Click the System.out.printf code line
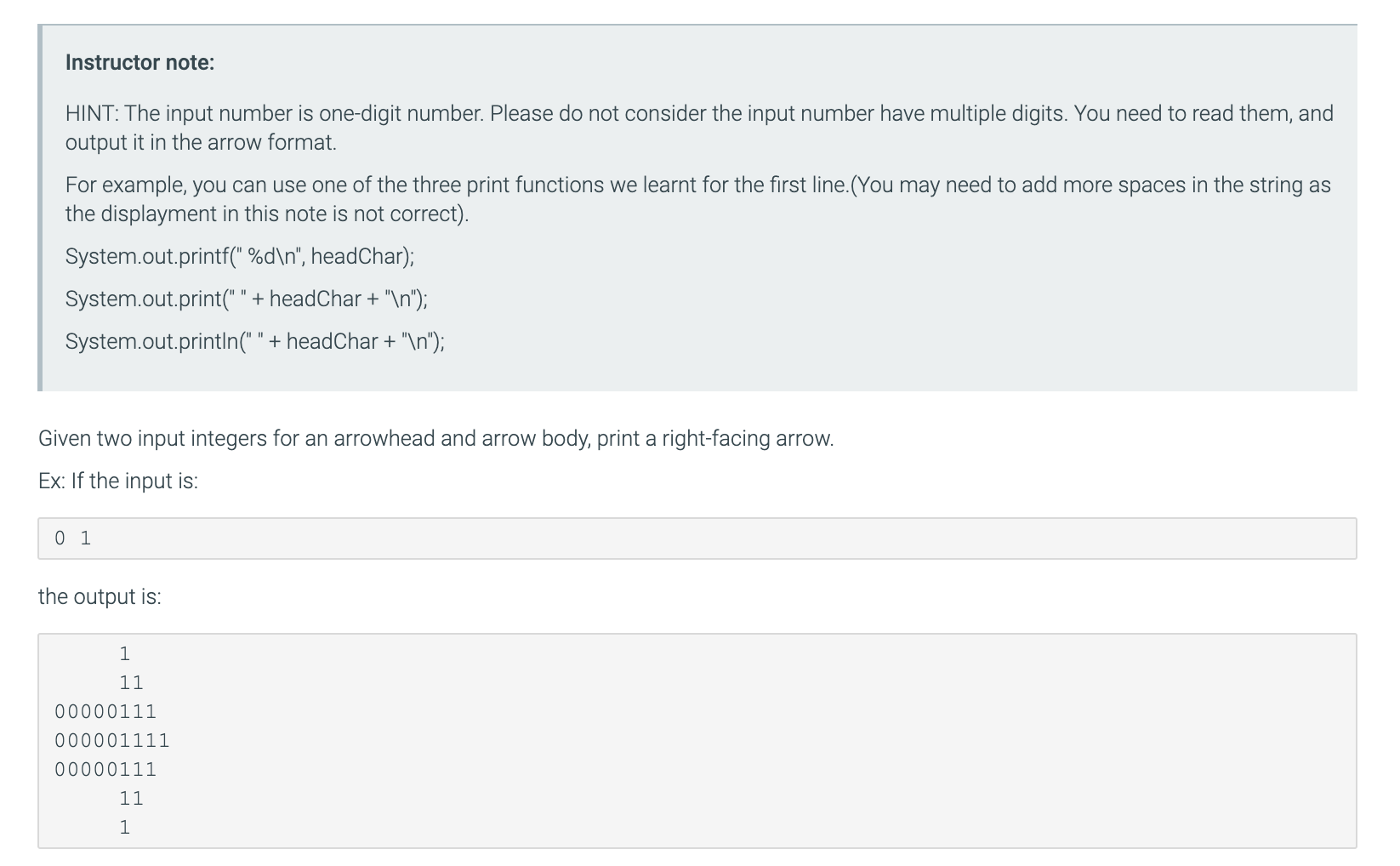1400x866 pixels. (240, 256)
